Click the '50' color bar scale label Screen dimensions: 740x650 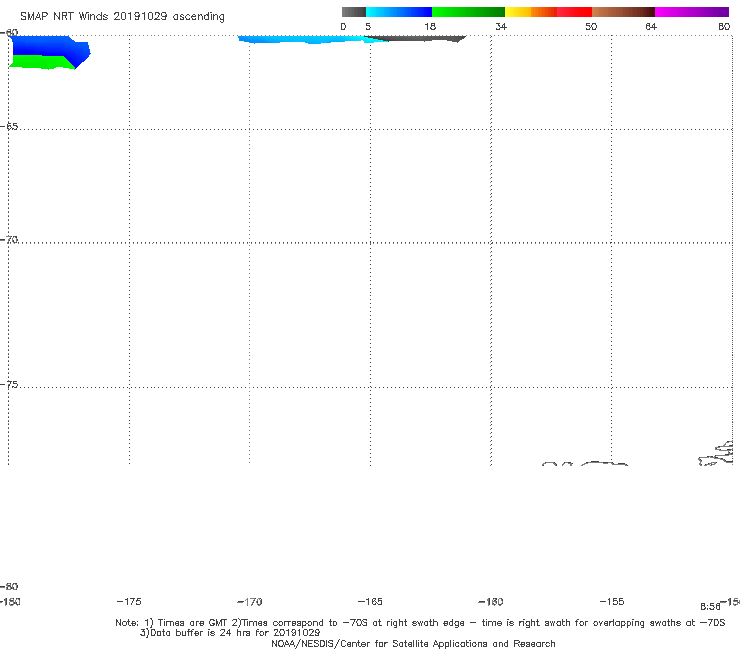point(591,27)
